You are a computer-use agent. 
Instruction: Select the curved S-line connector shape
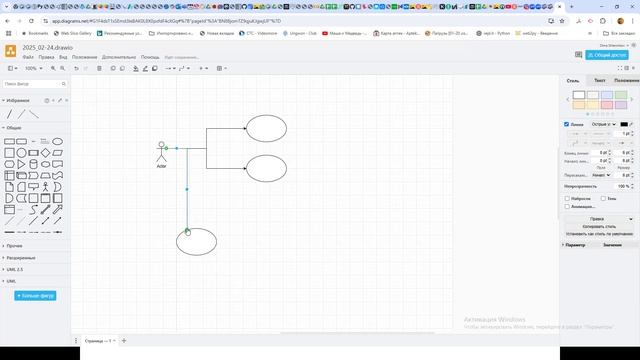[33, 209]
